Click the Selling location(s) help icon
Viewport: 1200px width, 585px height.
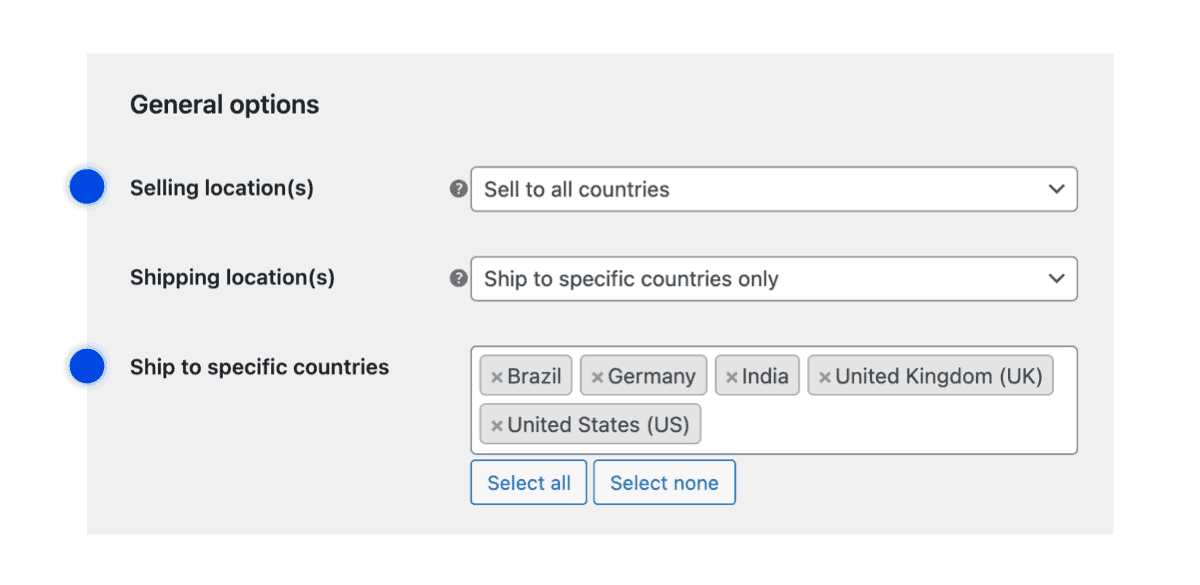coord(458,187)
